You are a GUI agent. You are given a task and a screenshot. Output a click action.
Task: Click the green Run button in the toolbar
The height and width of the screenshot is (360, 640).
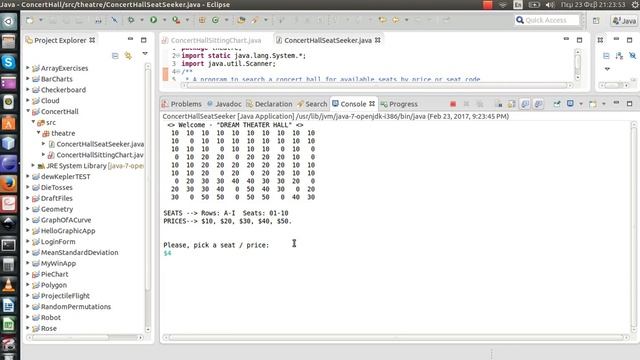coord(153,20)
